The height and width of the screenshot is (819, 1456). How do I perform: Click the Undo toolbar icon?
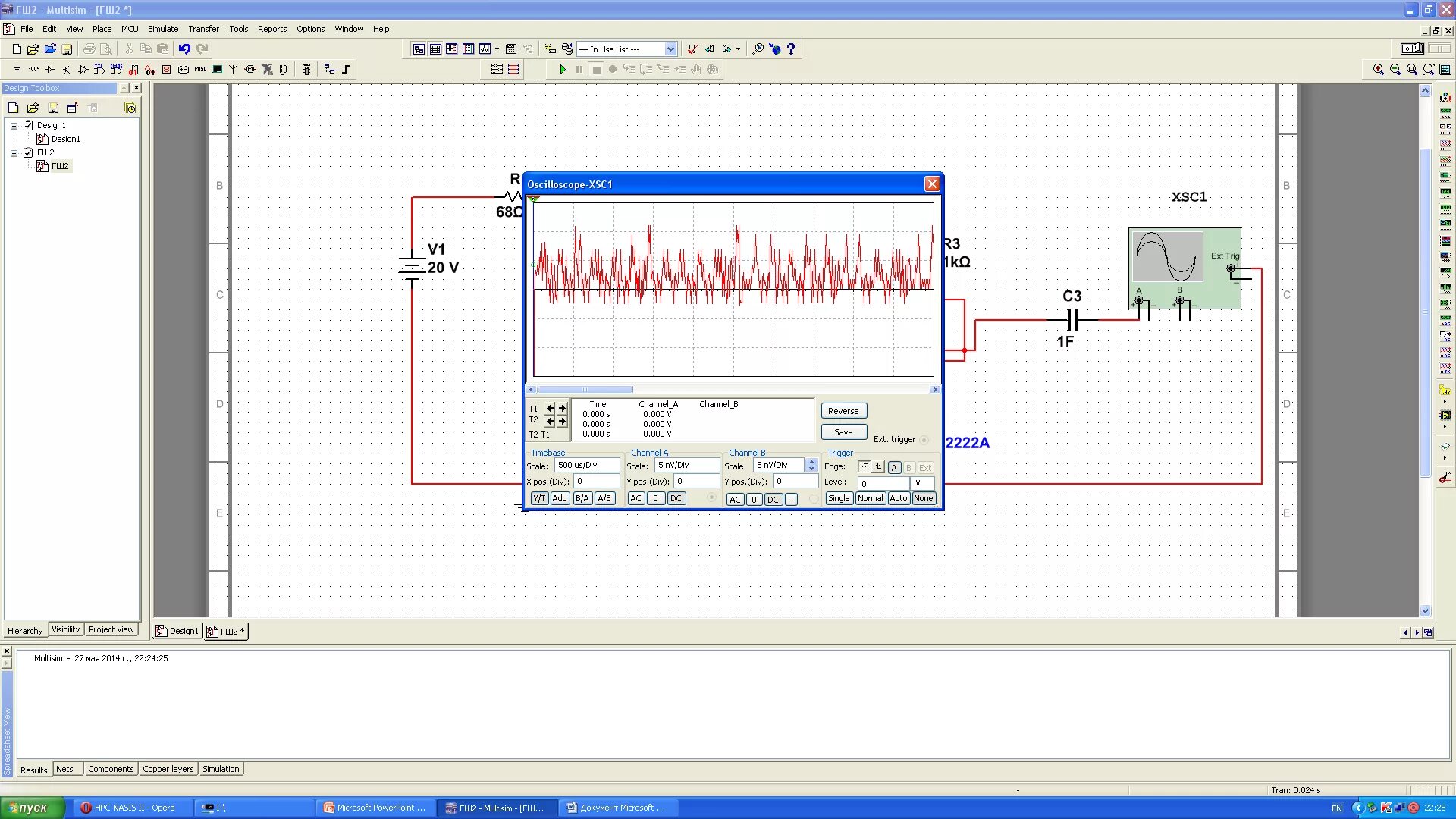point(184,49)
